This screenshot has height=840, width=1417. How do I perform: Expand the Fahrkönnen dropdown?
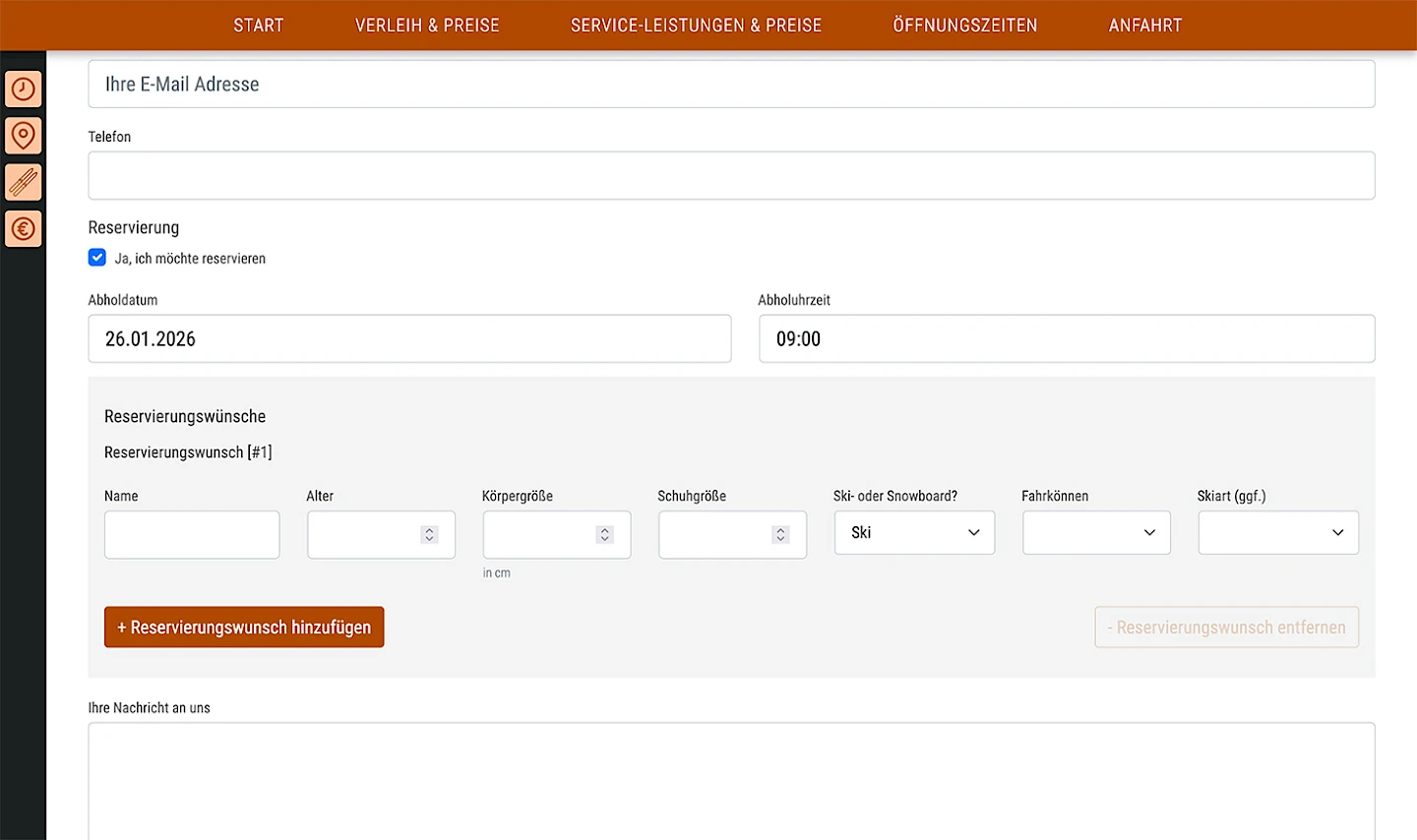click(x=1096, y=532)
